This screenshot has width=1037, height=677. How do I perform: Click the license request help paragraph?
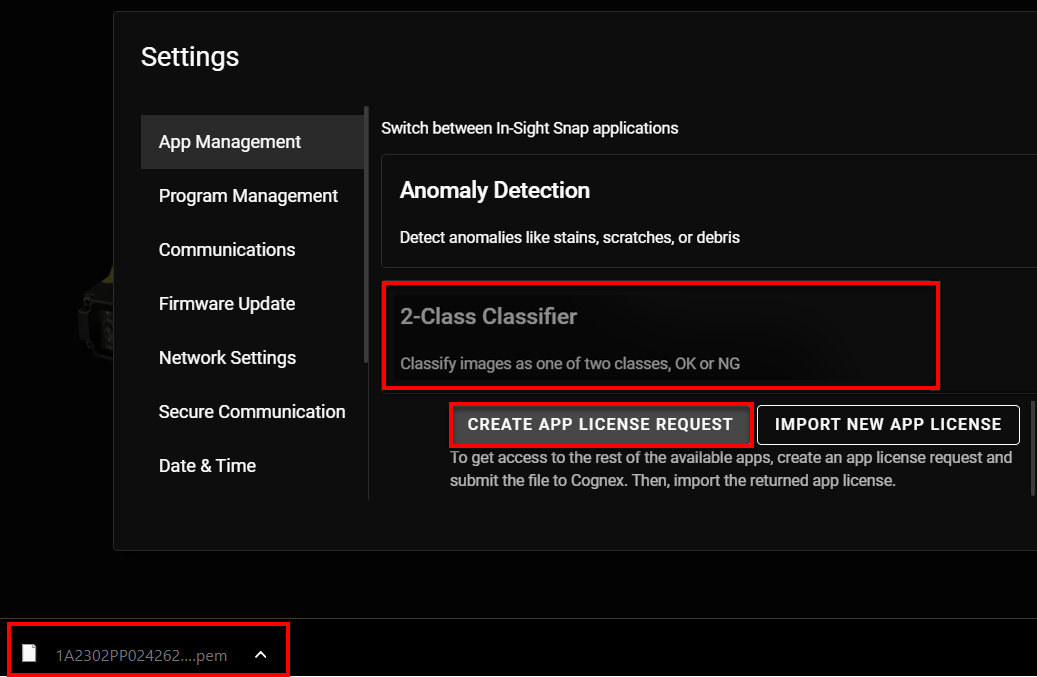[731, 469]
